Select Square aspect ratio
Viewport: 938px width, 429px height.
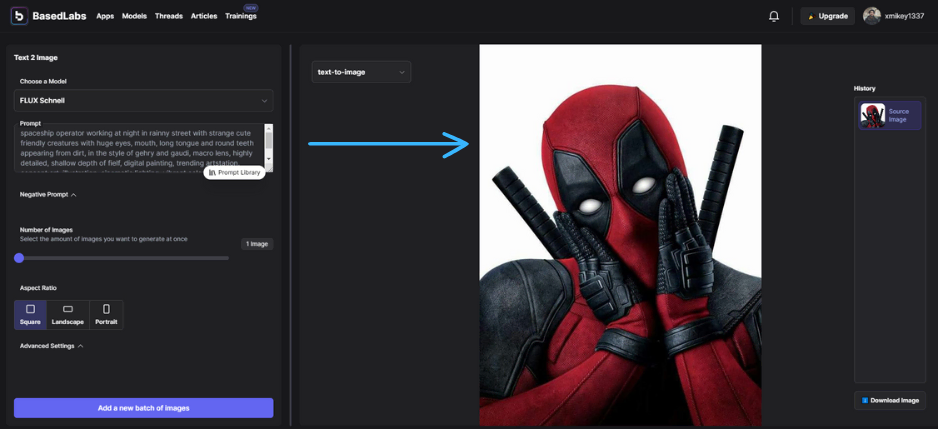(x=30, y=314)
